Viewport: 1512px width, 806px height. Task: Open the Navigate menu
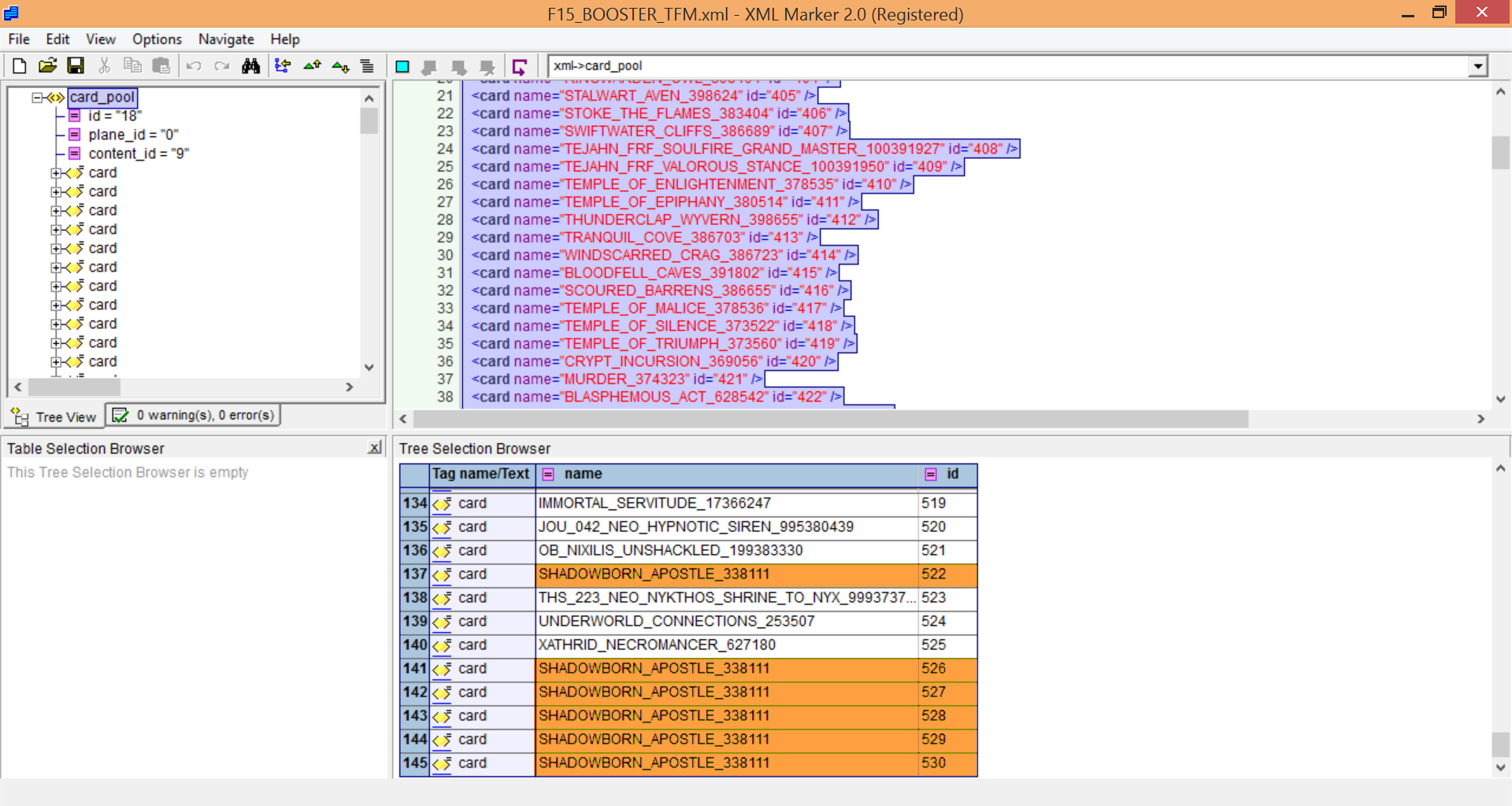pos(225,39)
